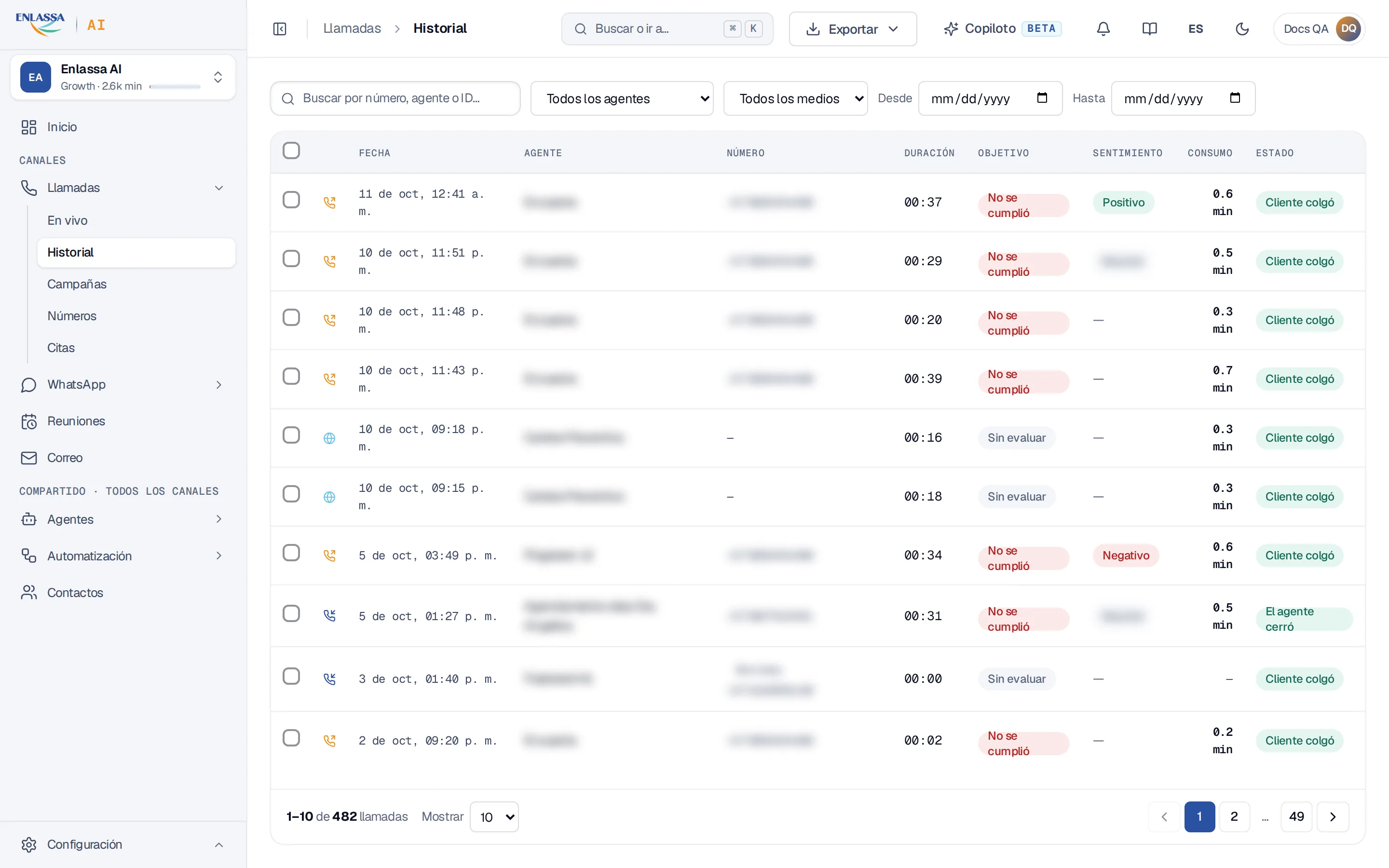Click outbound call icon for 11 de oct 12:41
Screen dimensions: 1389x868
pos(329,203)
